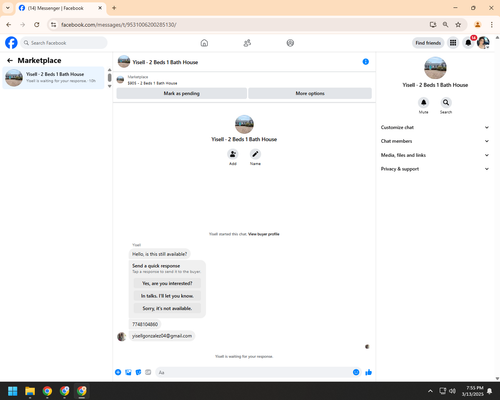
Task: Click More options button
Action: click(310, 93)
